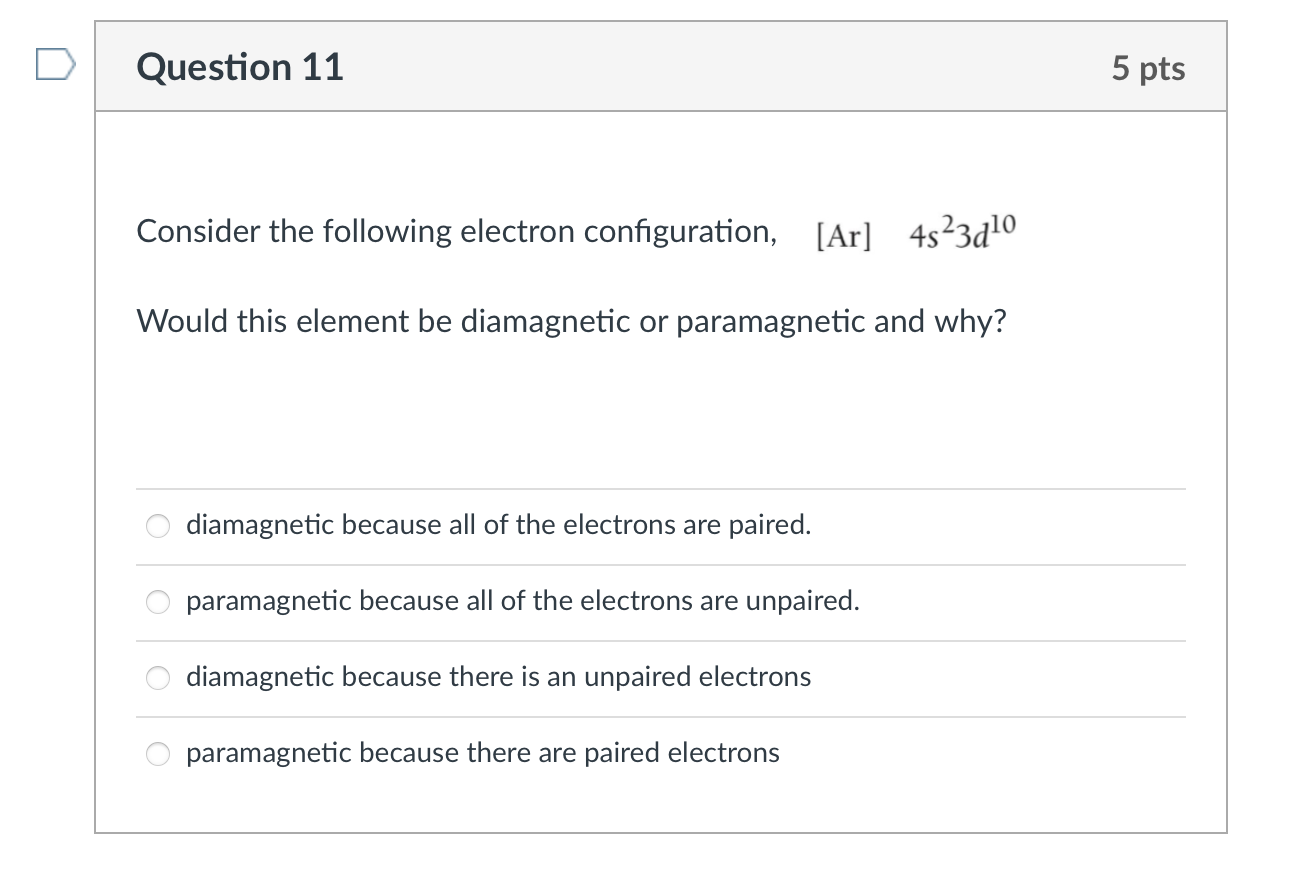The height and width of the screenshot is (874, 1300).
Task: Click the "[Ar]" noble gas notation
Action: coord(843,234)
